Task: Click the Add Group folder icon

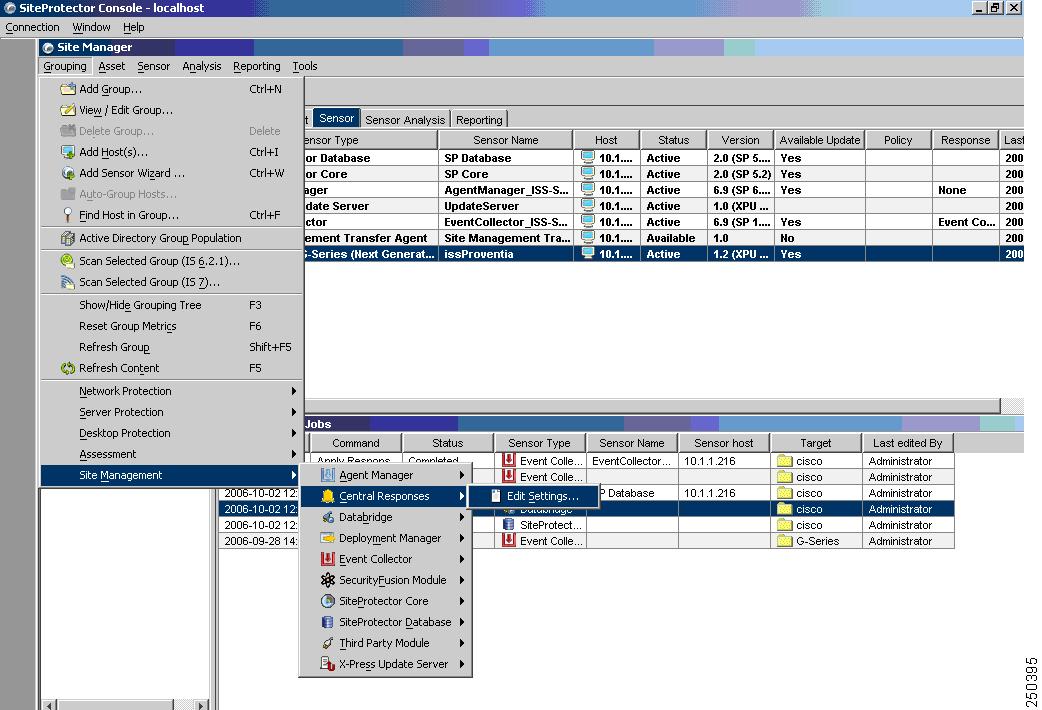Action: click(68, 89)
